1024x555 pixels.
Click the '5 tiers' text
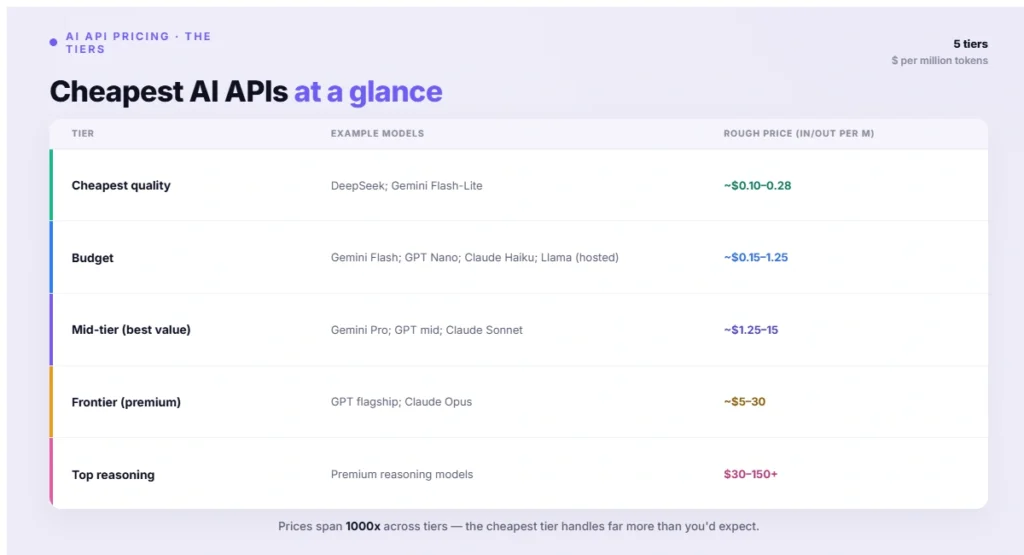970,44
